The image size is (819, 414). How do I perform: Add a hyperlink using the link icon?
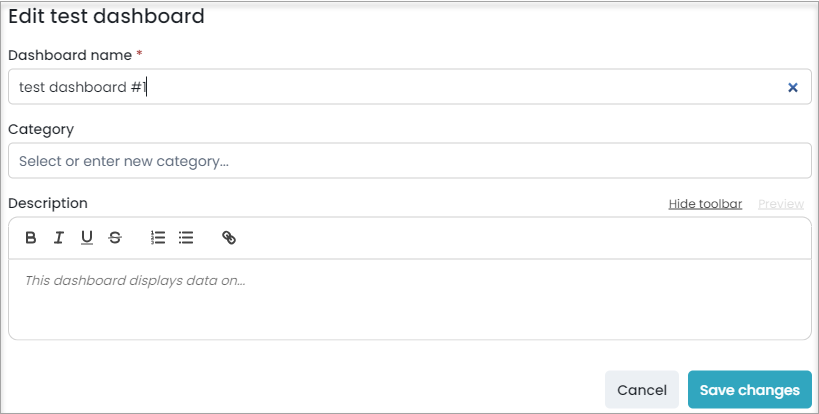click(229, 238)
